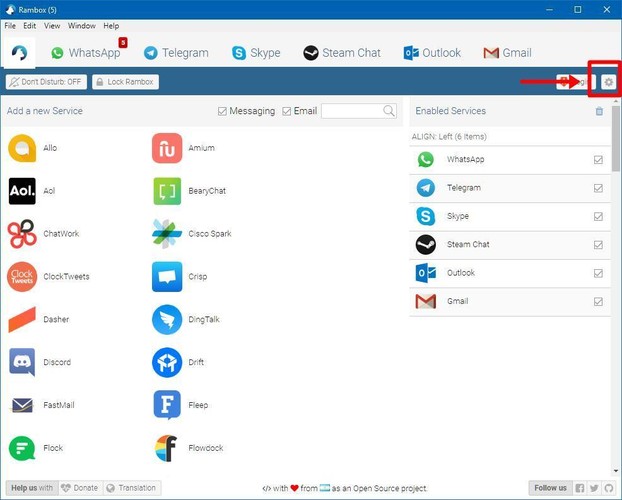622x500 pixels.
Task: Open the File menu
Action: (x=10, y=26)
